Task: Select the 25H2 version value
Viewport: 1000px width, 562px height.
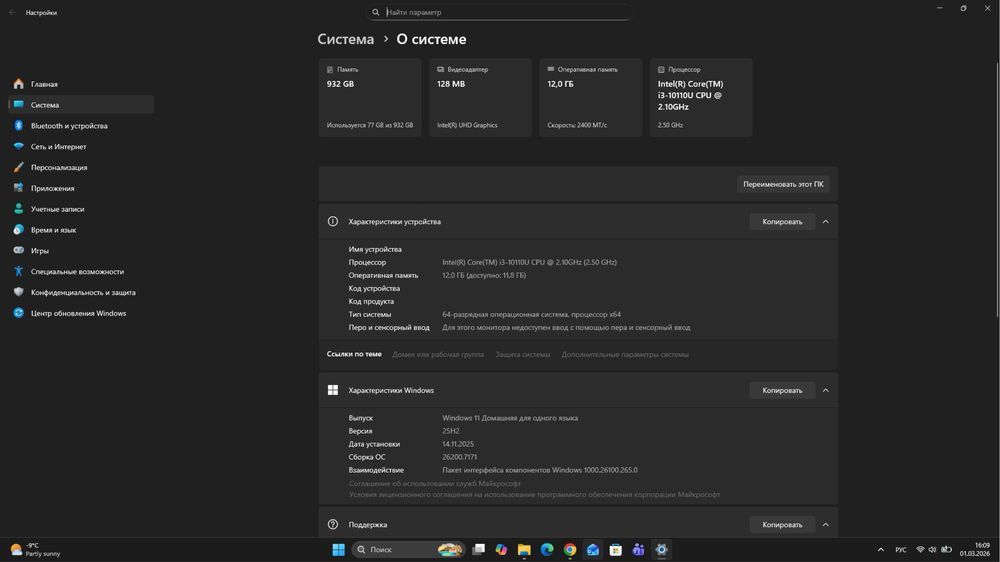Action: (x=451, y=431)
